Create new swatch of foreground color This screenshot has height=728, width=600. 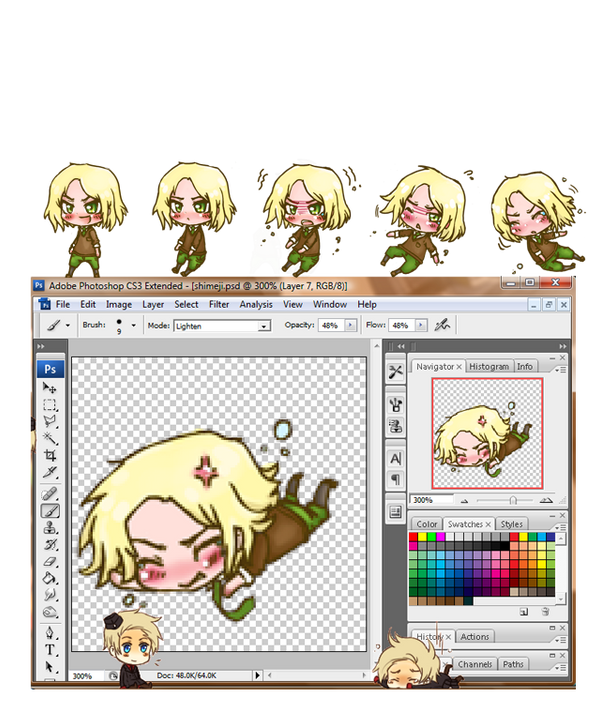click(524, 612)
